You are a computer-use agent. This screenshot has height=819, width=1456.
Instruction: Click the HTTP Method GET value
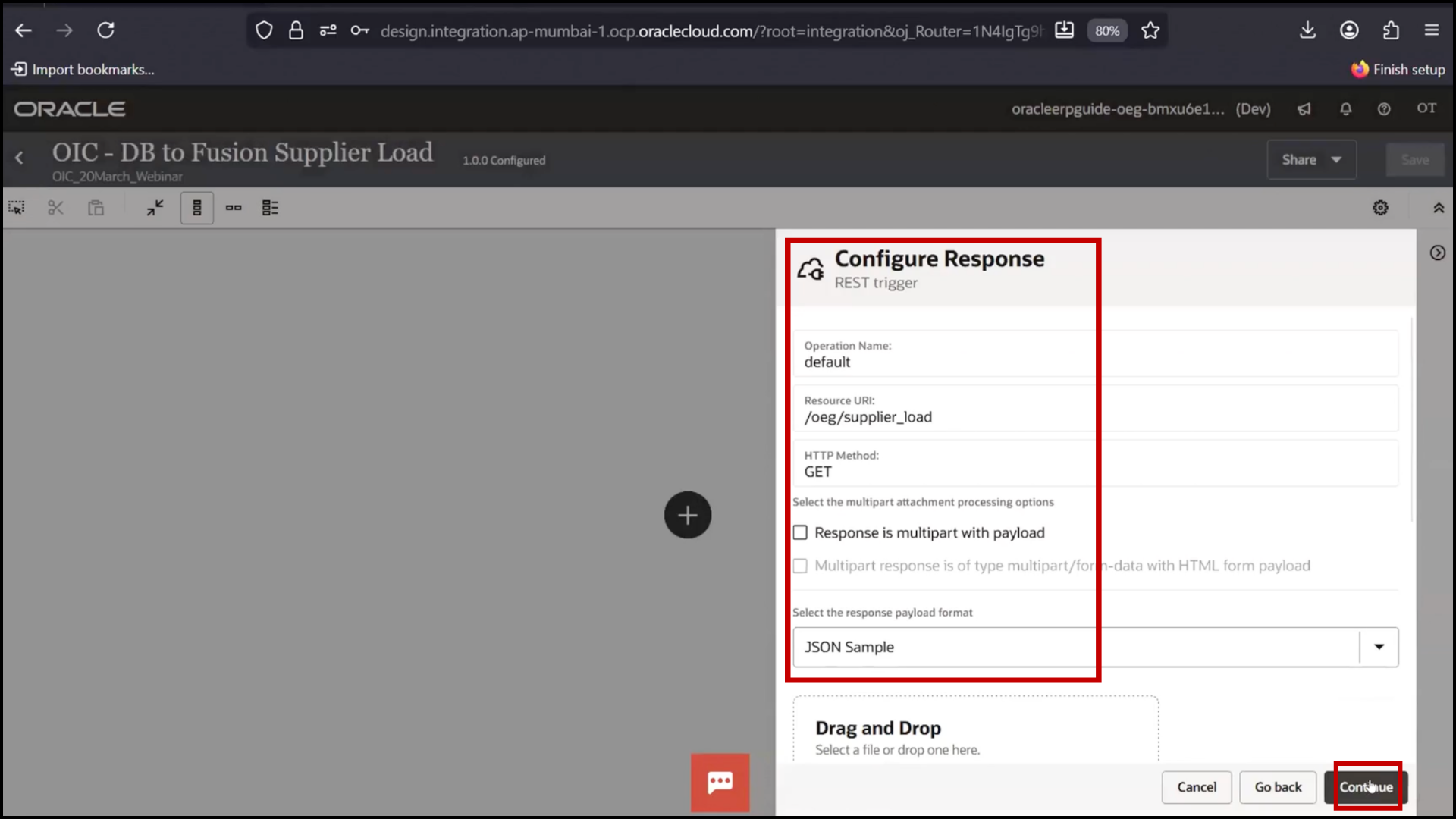point(818,472)
